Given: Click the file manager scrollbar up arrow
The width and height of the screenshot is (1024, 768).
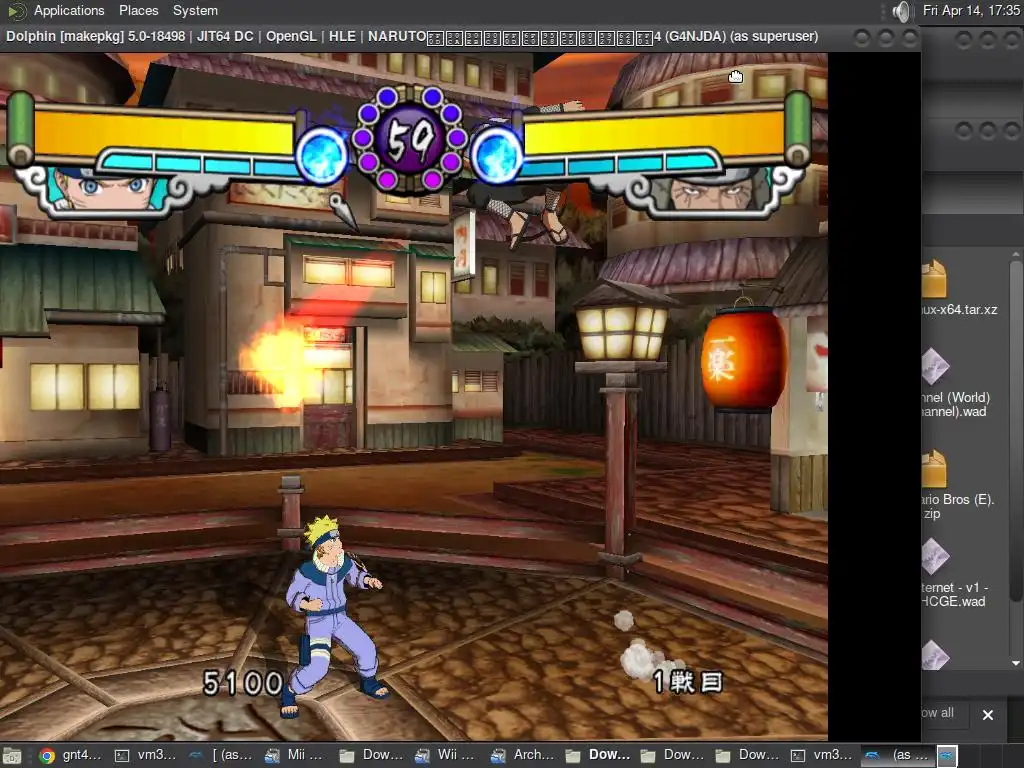Looking at the screenshot, I should click(x=1016, y=254).
